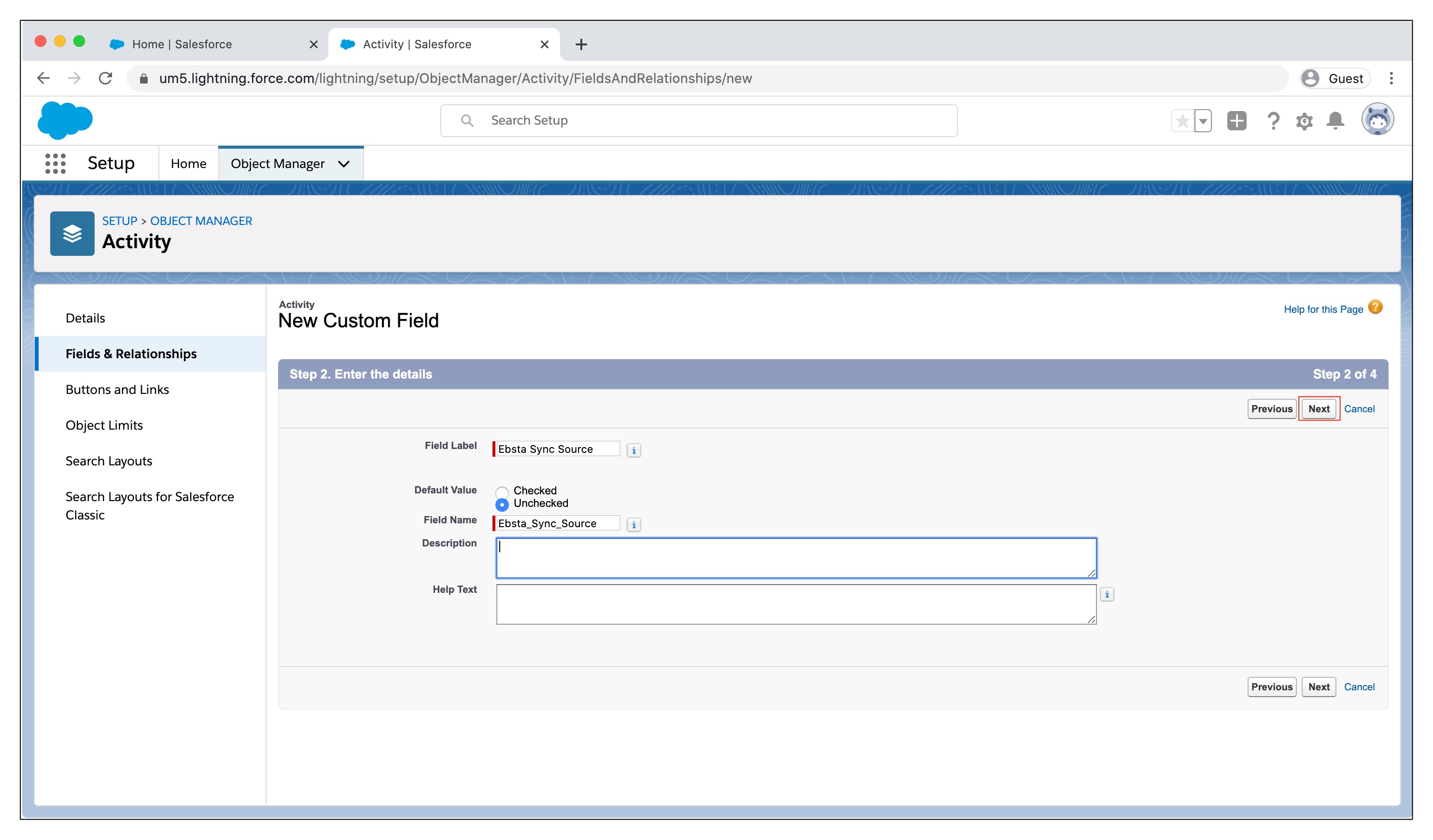Open the Setup gear icon menu
This screenshot has width=1433, height=840.
pyautogui.click(x=1304, y=121)
